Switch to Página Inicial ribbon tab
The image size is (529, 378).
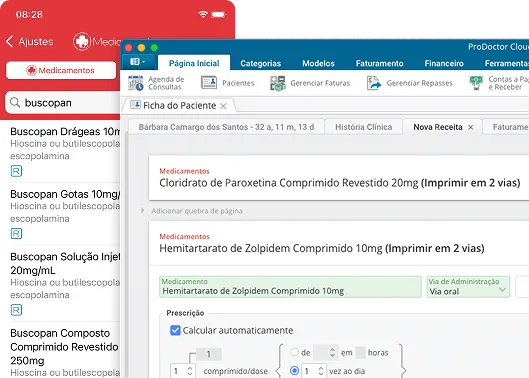point(194,63)
